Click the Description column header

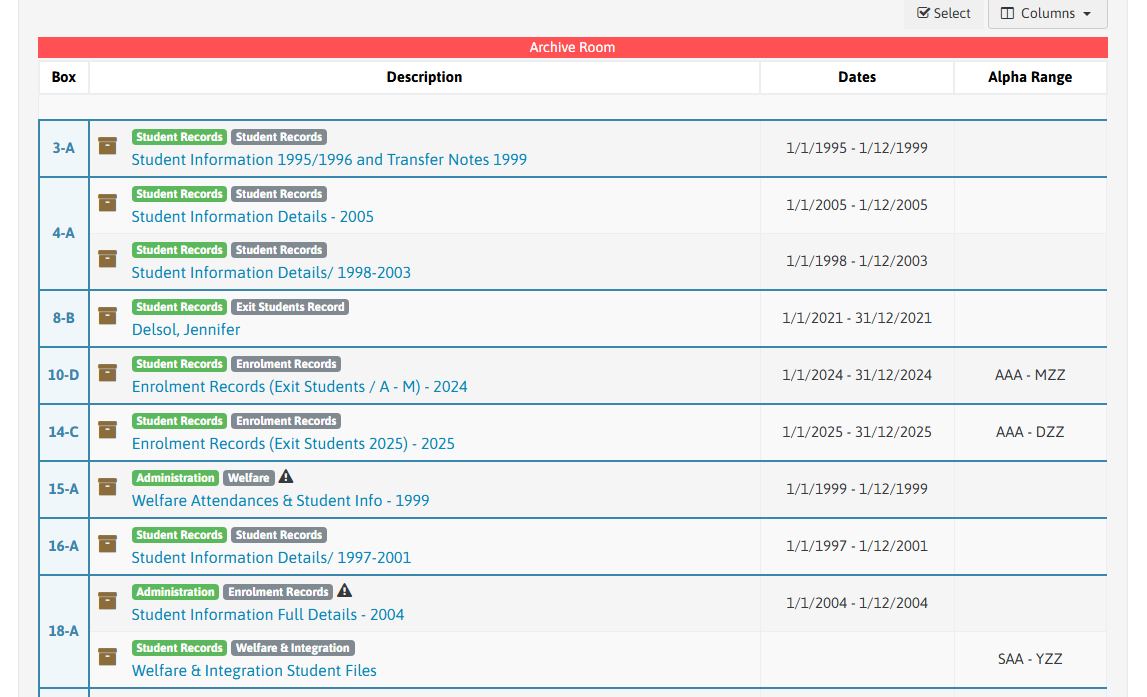424,77
